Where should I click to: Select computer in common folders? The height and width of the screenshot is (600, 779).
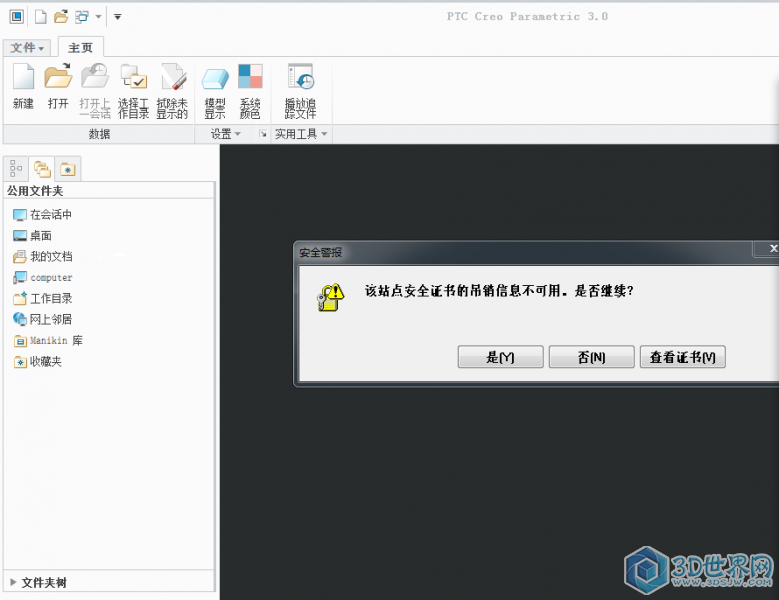[43, 277]
